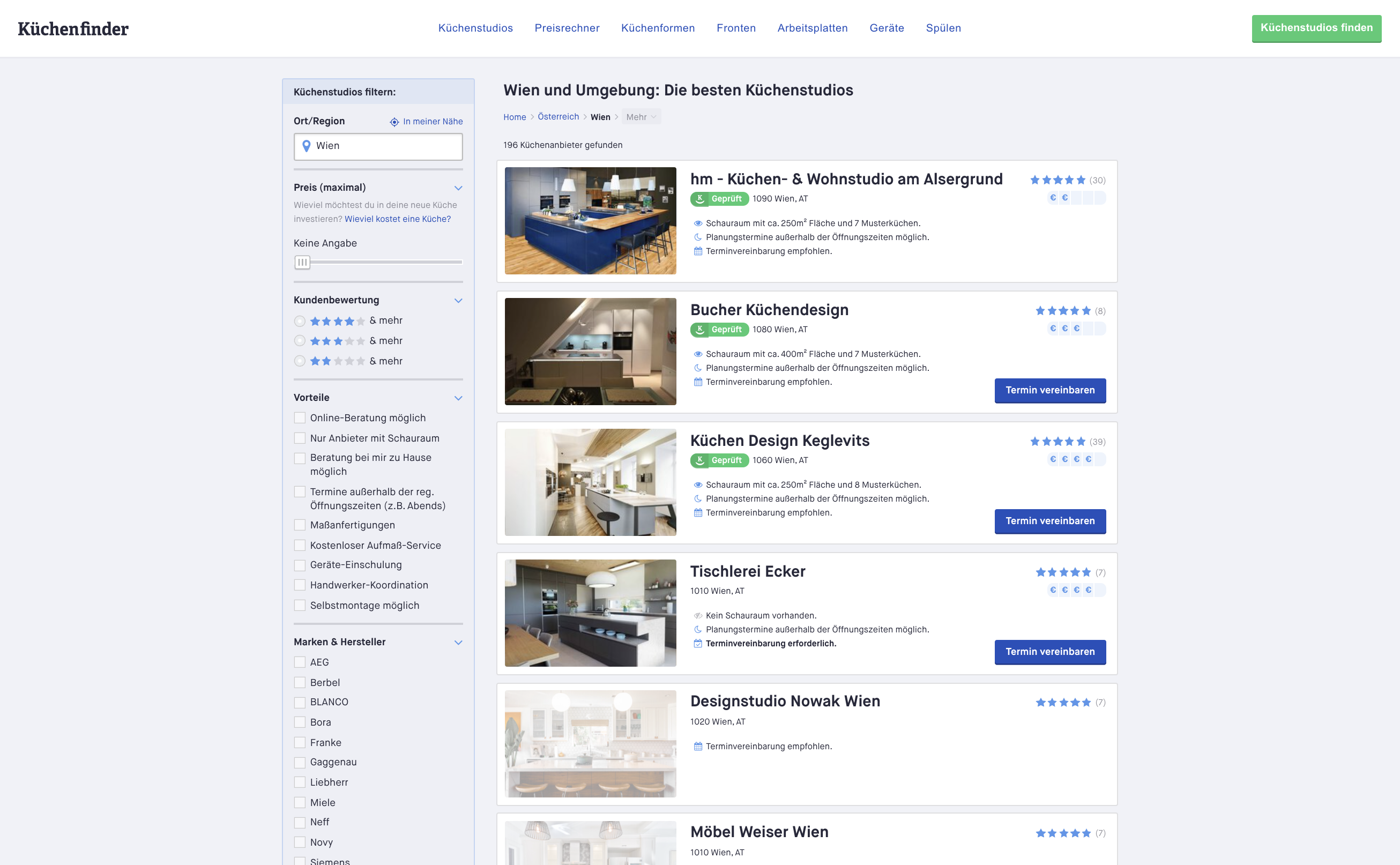Click the star rating of Tischlerei Ecker
This screenshot has height=865, width=1400.
[x=1063, y=573]
